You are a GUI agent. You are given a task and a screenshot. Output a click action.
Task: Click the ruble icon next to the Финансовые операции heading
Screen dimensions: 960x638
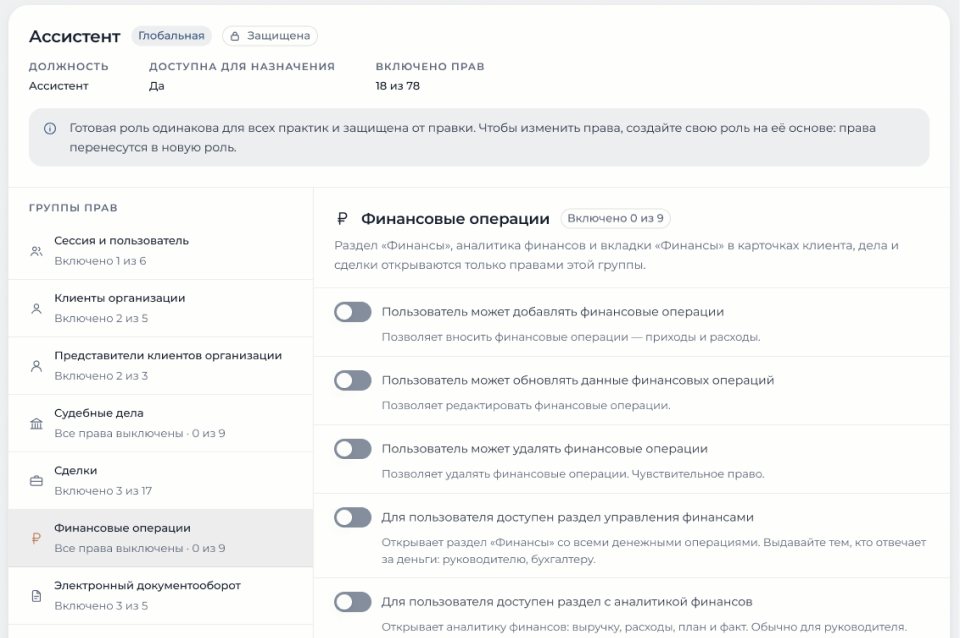tap(342, 219)
